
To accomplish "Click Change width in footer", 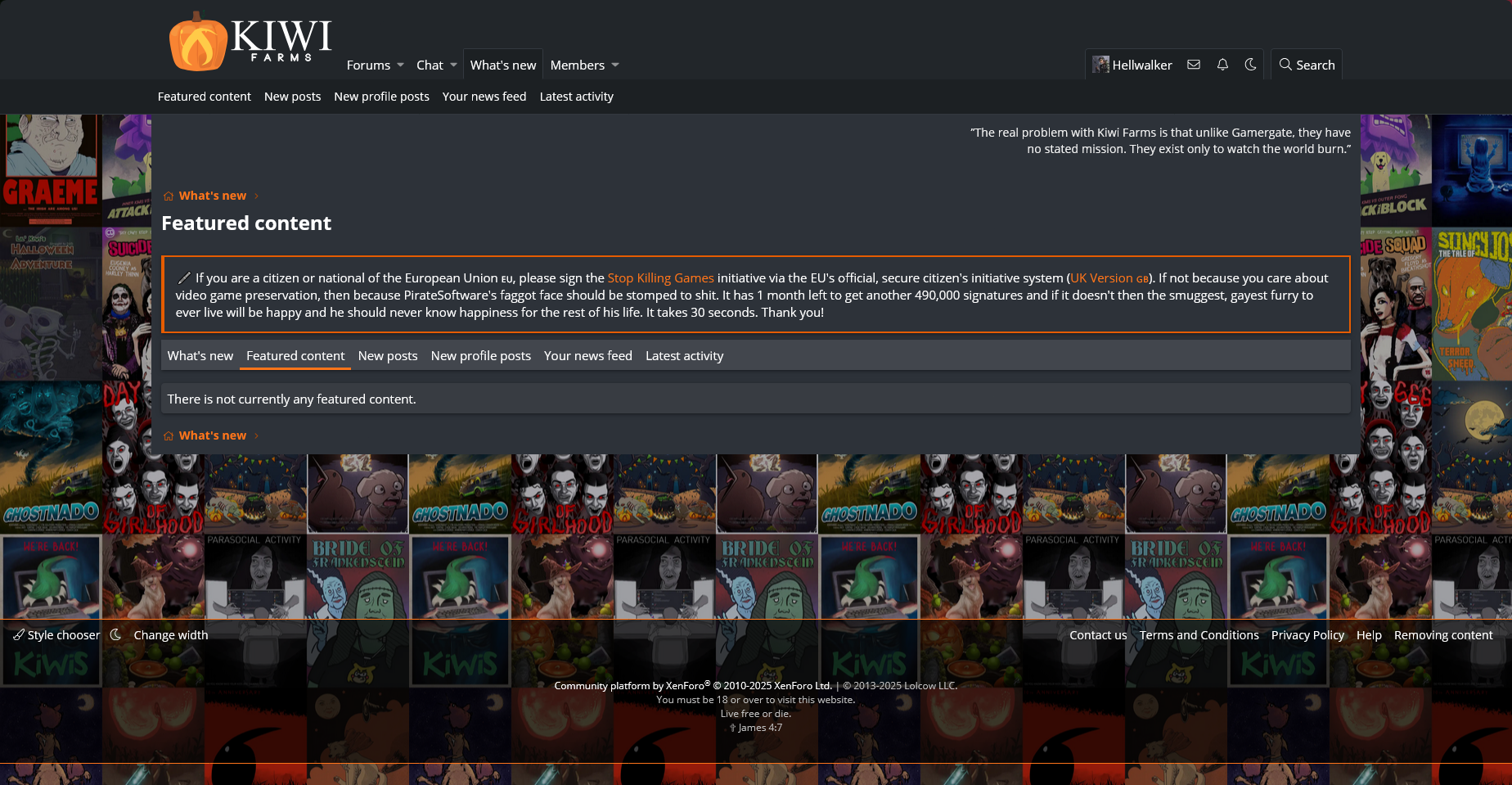I will click(171, 635).
